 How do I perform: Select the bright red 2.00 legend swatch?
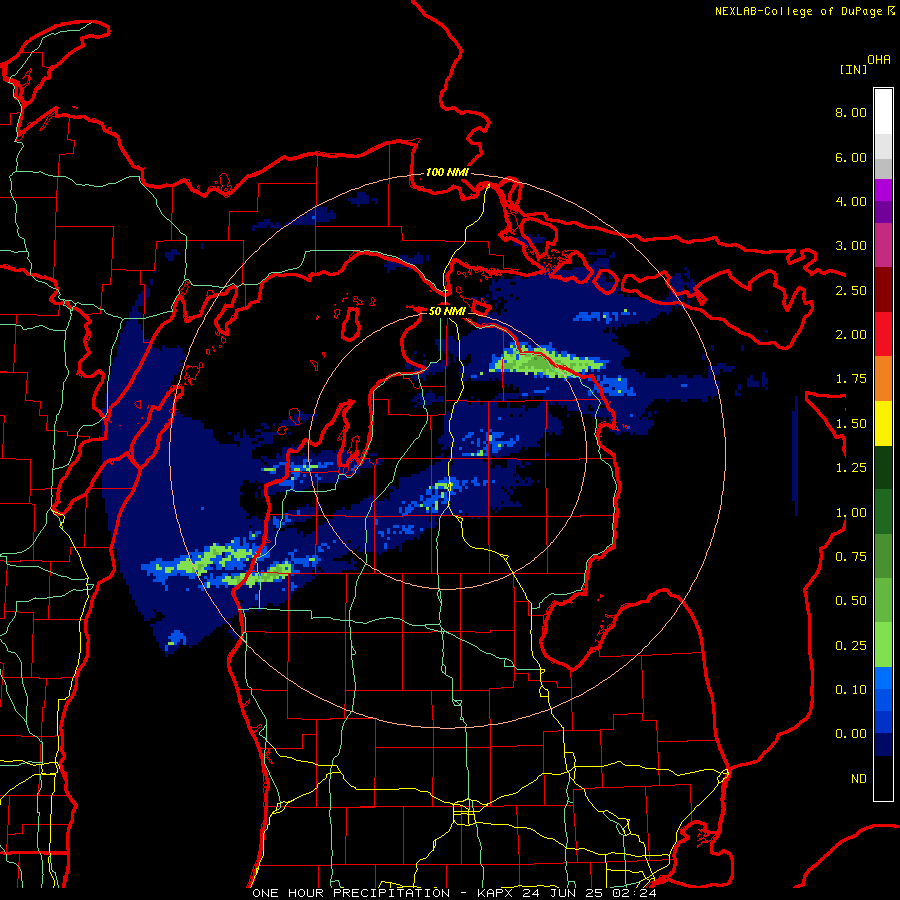click(x=883, y=334)
